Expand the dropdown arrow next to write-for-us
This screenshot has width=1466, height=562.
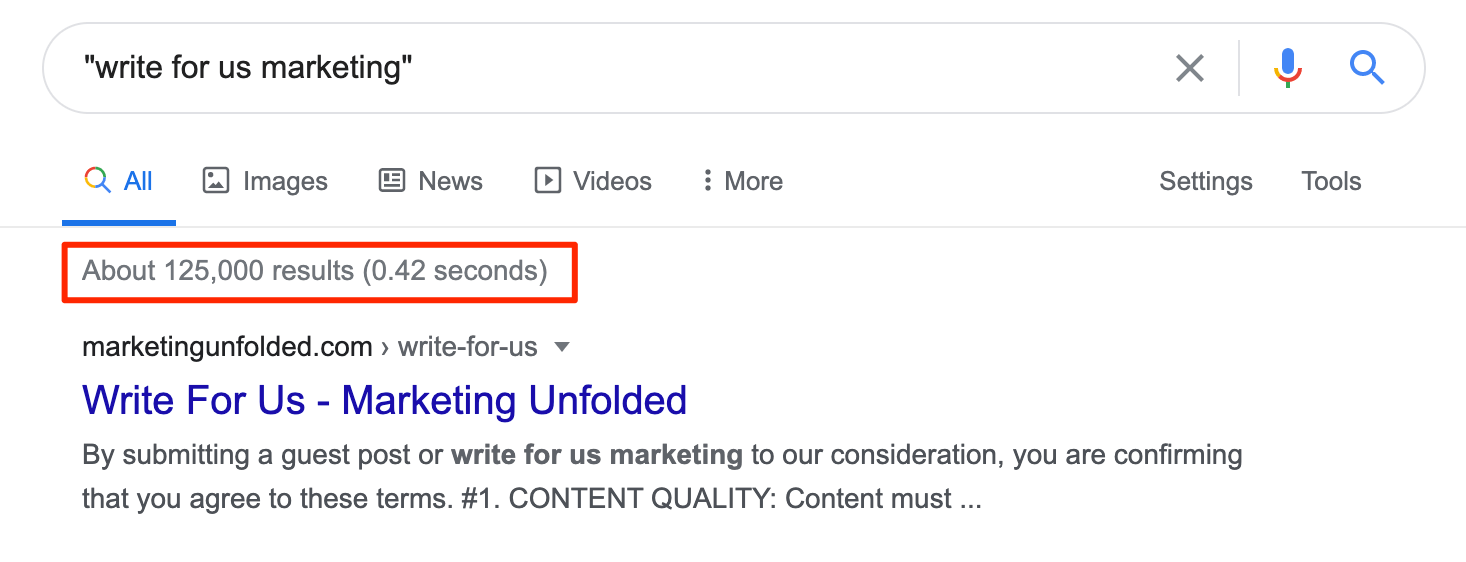point(562,347)
